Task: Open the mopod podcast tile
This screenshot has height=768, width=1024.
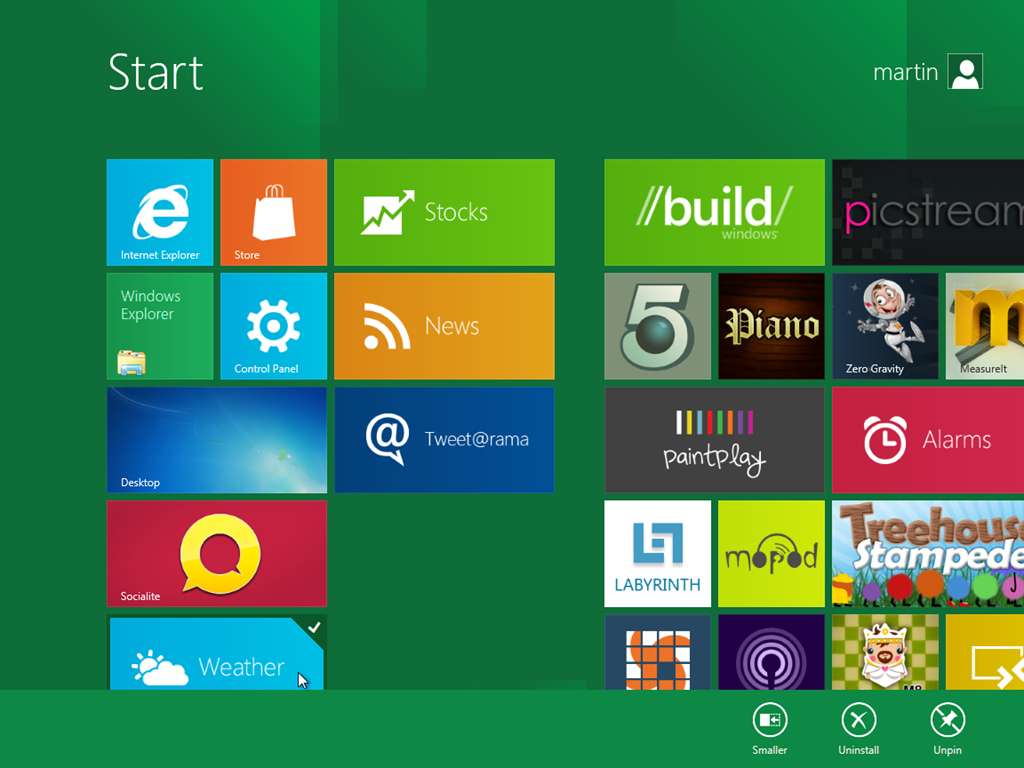Action: click(771, 553)
